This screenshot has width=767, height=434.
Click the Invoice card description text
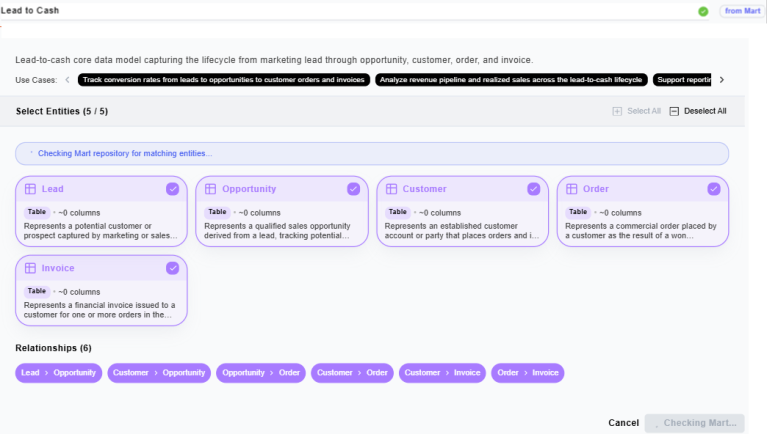coord(99,310)
